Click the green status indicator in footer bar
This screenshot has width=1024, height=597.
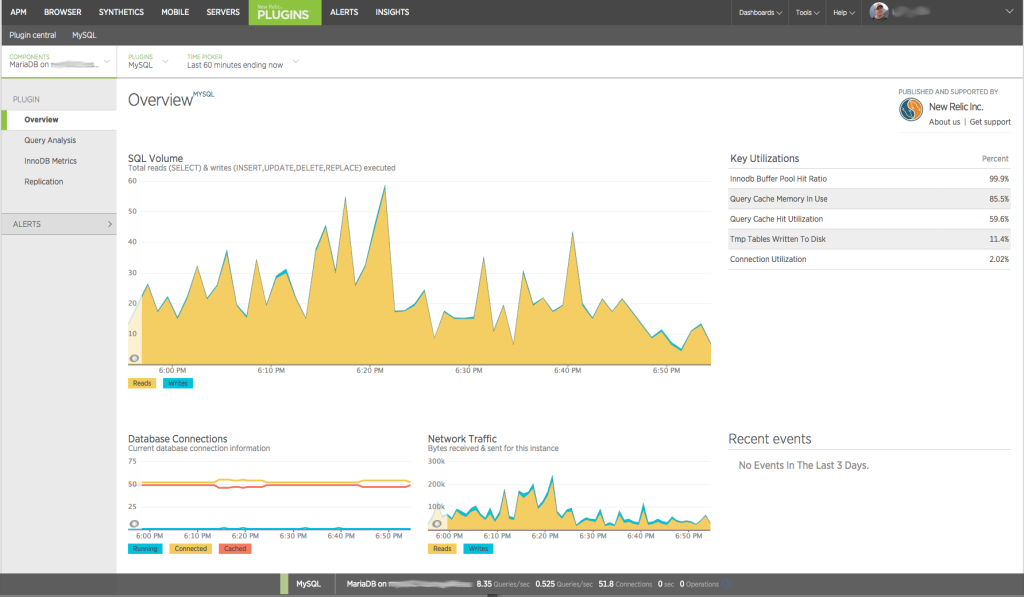(x=284, y=584)
